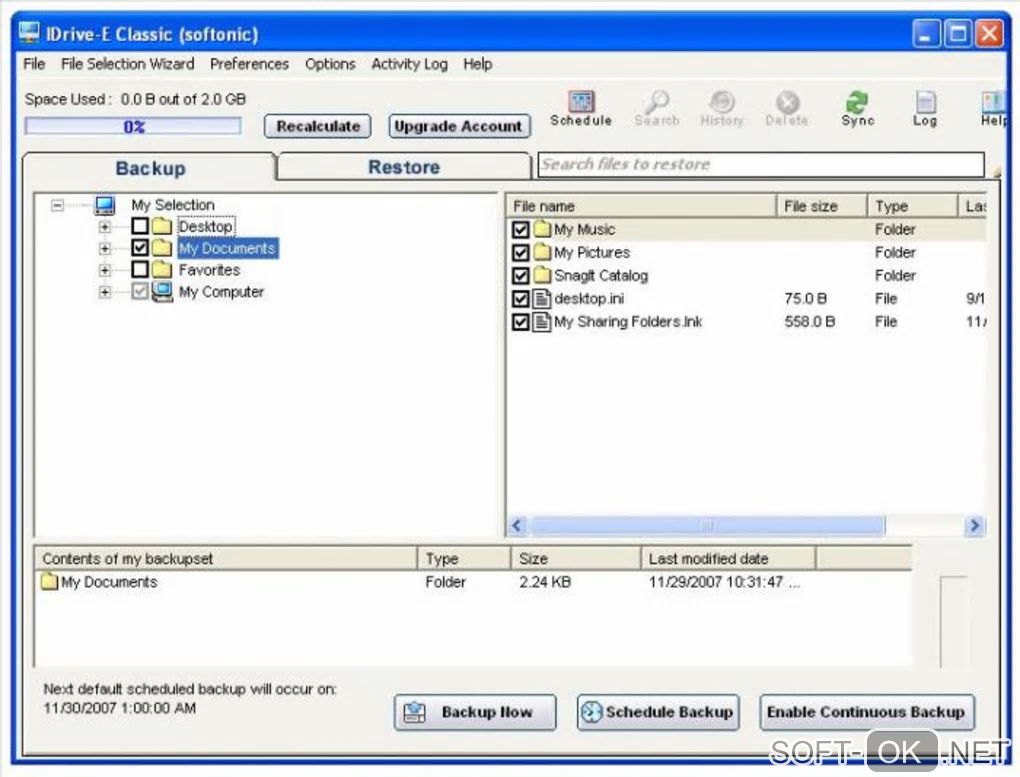Click the file list scroll right arrow
The height and width of the screenshot is (777, 1020).
pos(974,525)
